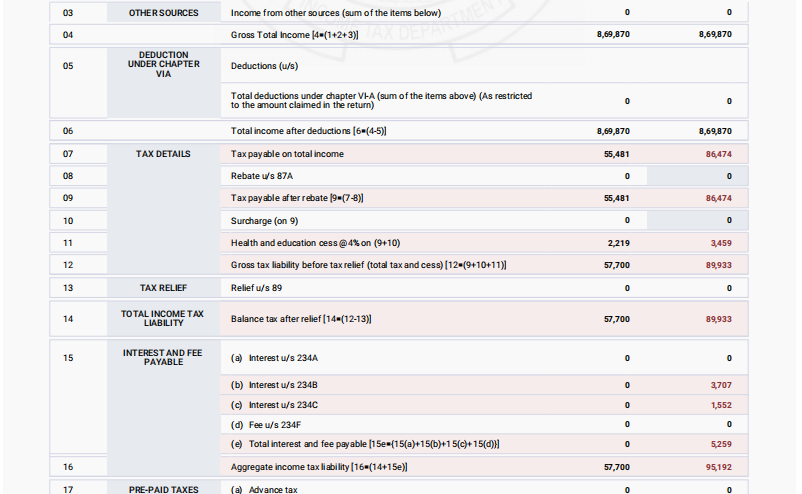The height and width of the screenshot is (494, 802).
Task: Select the 55,481 value in row 07
Action: click(616, 154)
